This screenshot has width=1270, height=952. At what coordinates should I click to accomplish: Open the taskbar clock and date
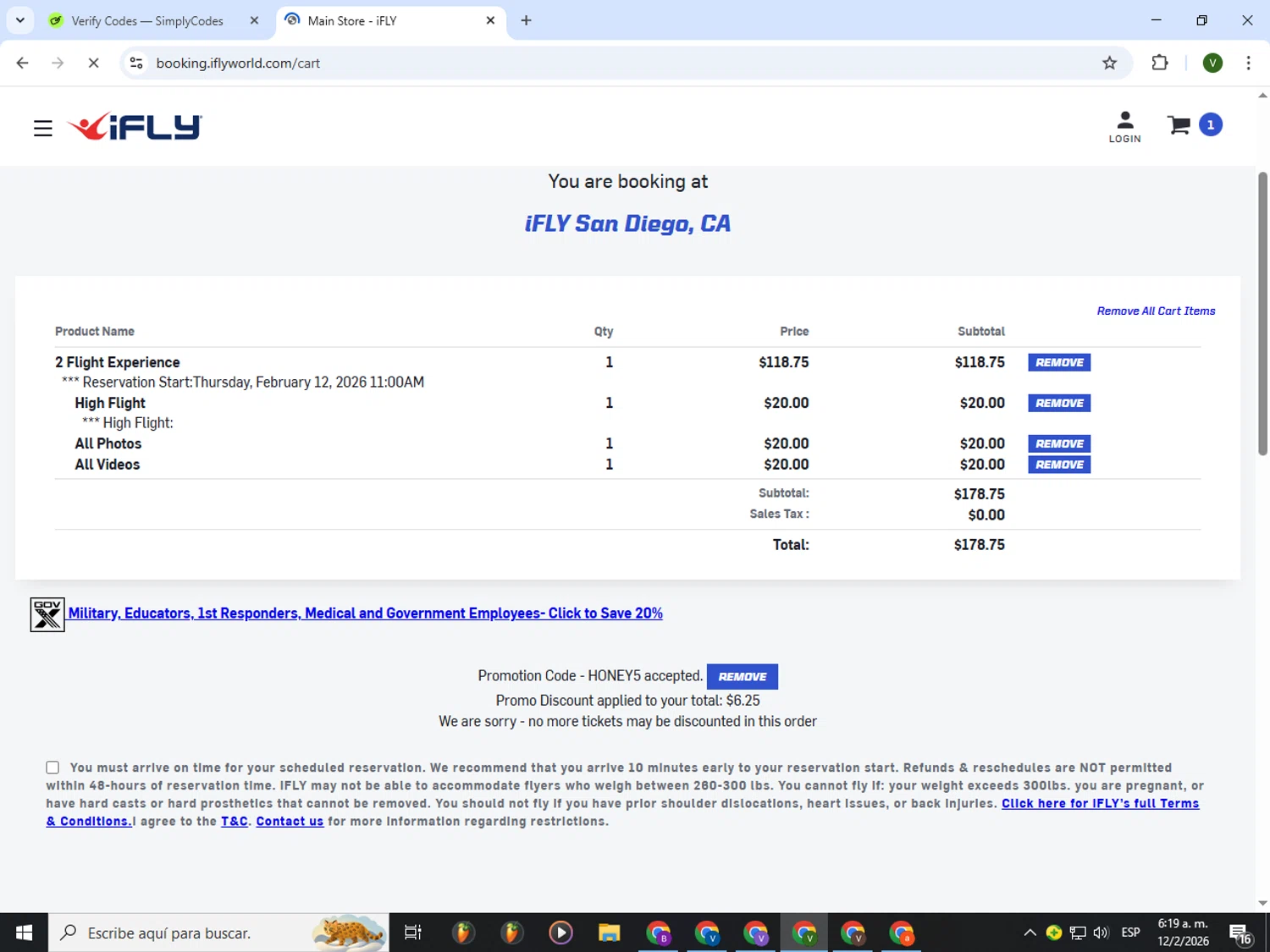tap(1183, 933)
